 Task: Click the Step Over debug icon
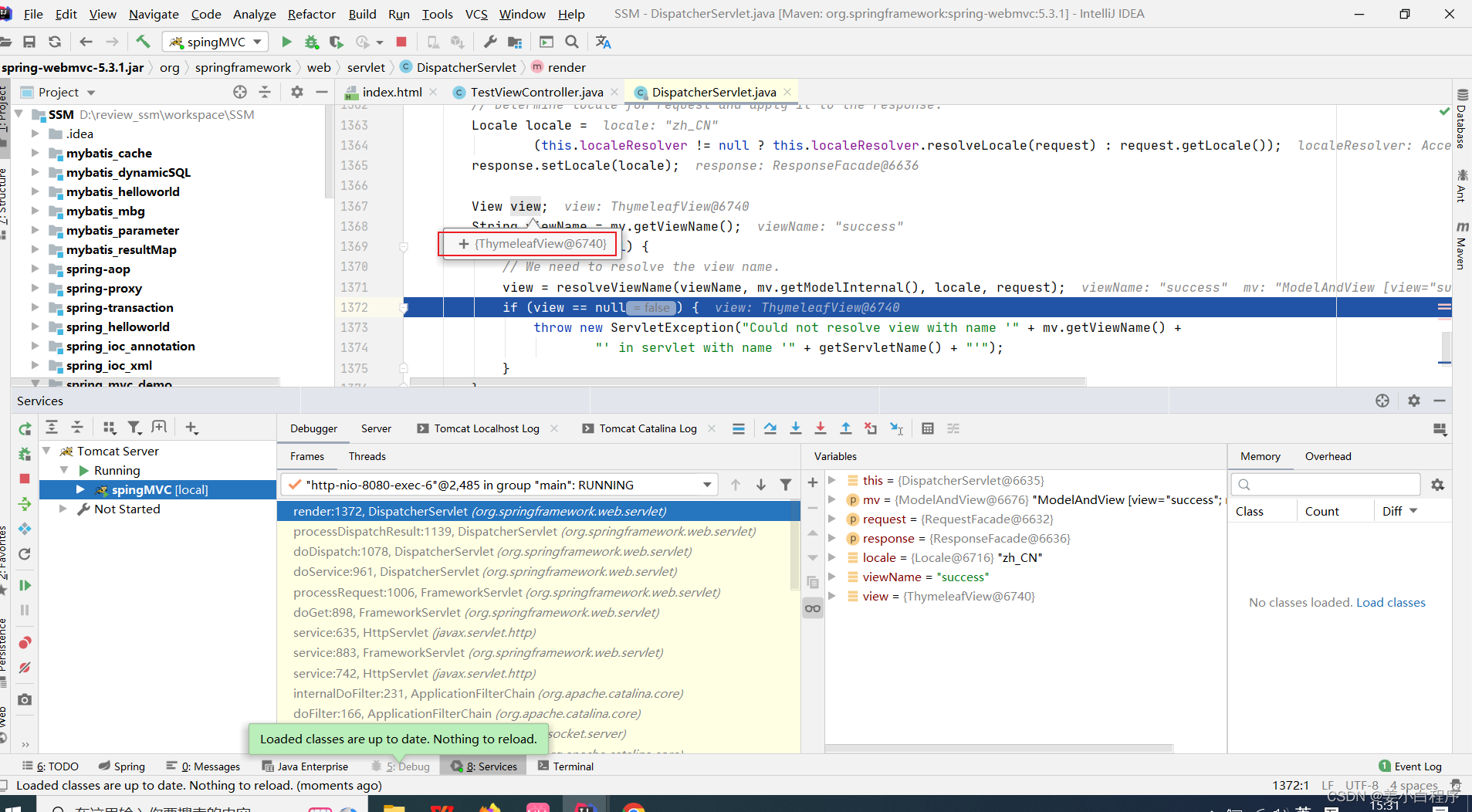pos(770,428)
